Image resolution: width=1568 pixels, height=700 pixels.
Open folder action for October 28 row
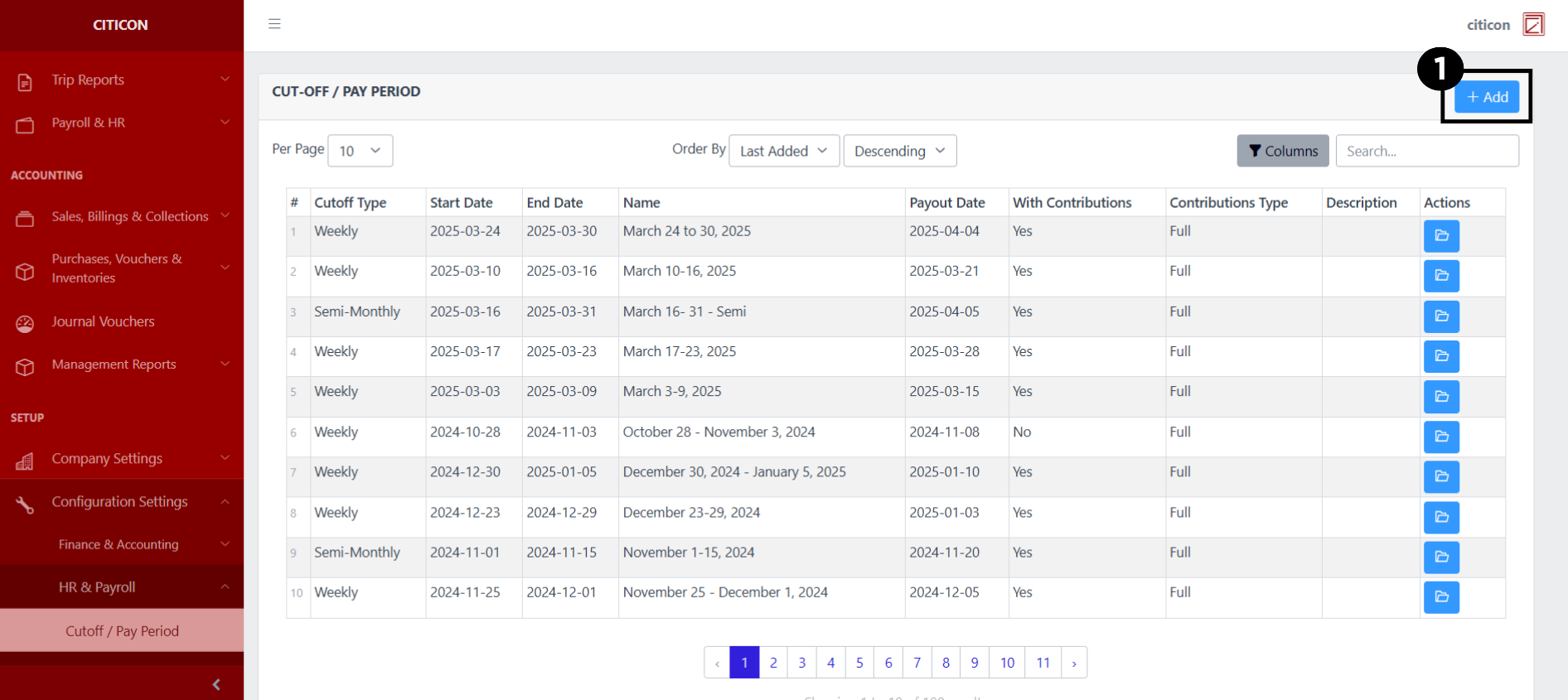coord(1440,437)
